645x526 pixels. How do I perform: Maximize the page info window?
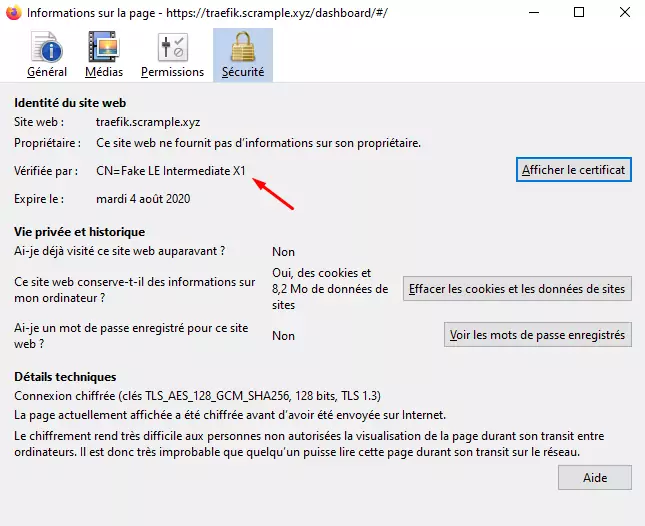pos(579,12)
